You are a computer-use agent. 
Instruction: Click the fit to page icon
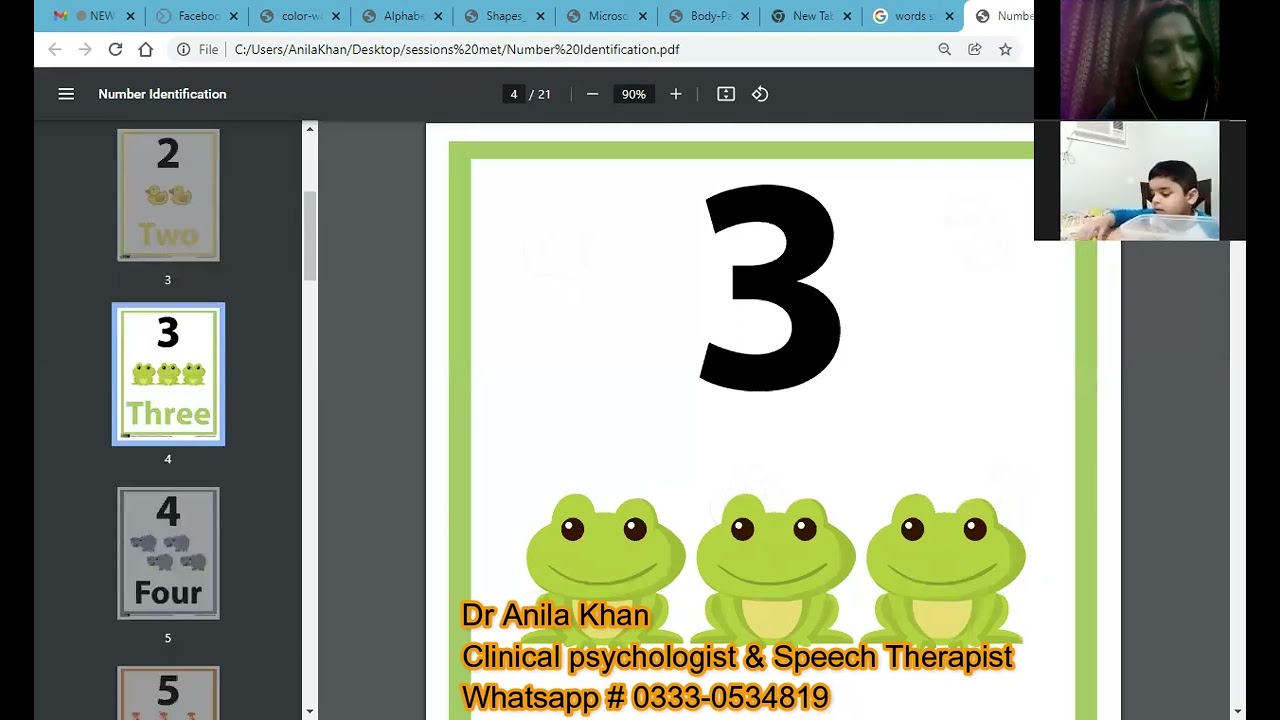pyautogui.click(x=726, y=94)
